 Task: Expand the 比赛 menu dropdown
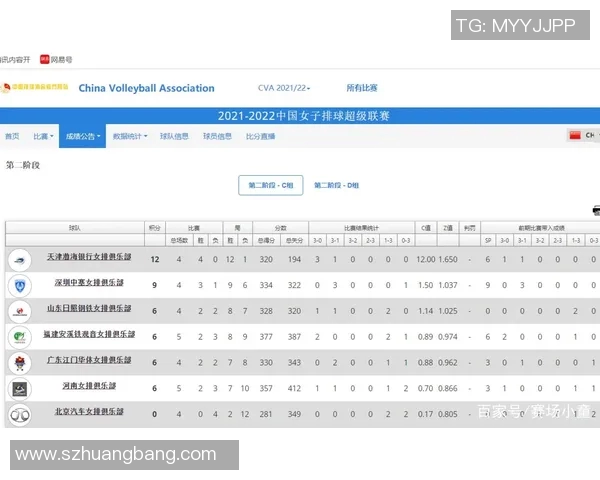(x=42, y=136)
